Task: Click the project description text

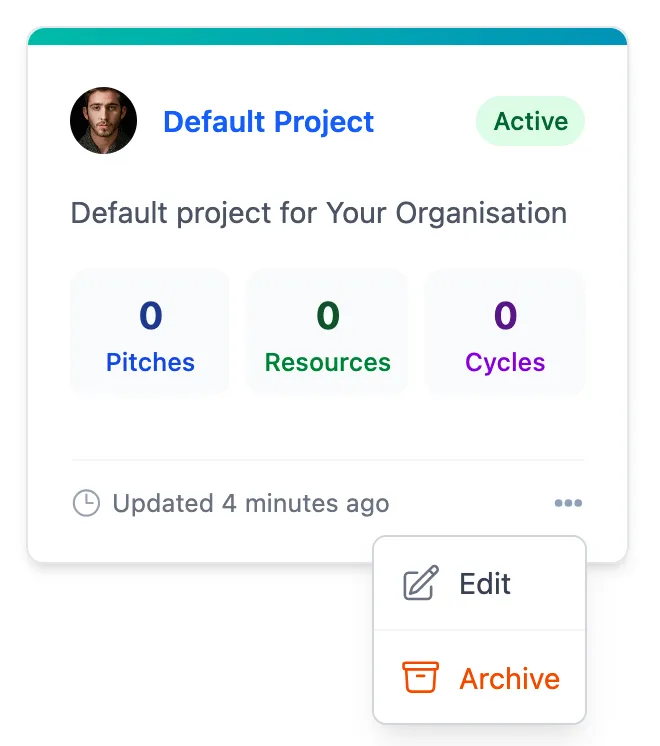Action: coord(319,213)
